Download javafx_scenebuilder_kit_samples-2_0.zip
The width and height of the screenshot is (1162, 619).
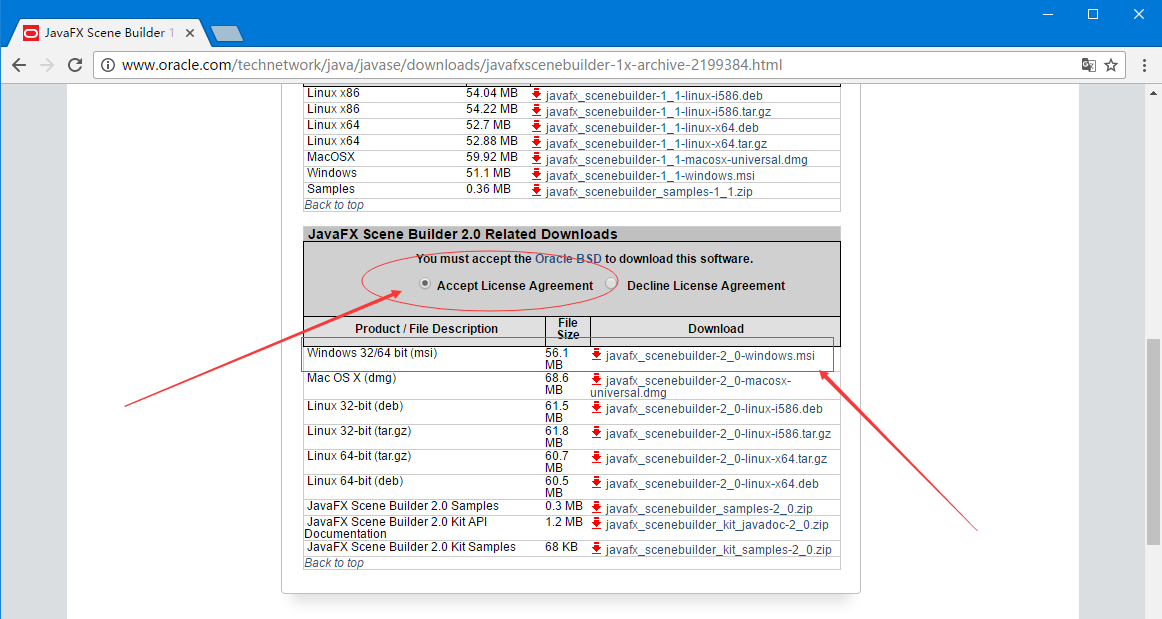click(x=718, y=550)
